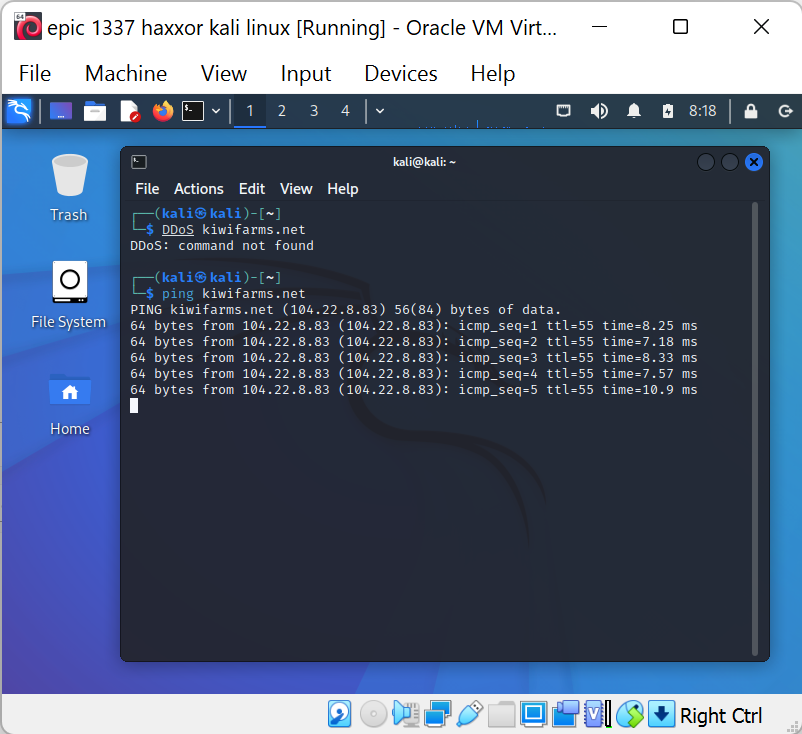The width and height of the screenshot is (802, 734).
Task: Click the 'PING kiwifarms.net' output header line
Action: 346,310
